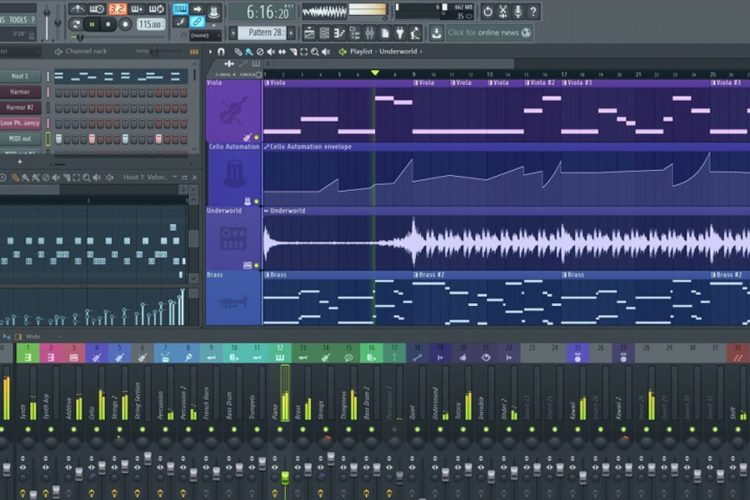Adjust the Piano mixer track fader
The image size is (750, 500).
pos(284,478)
